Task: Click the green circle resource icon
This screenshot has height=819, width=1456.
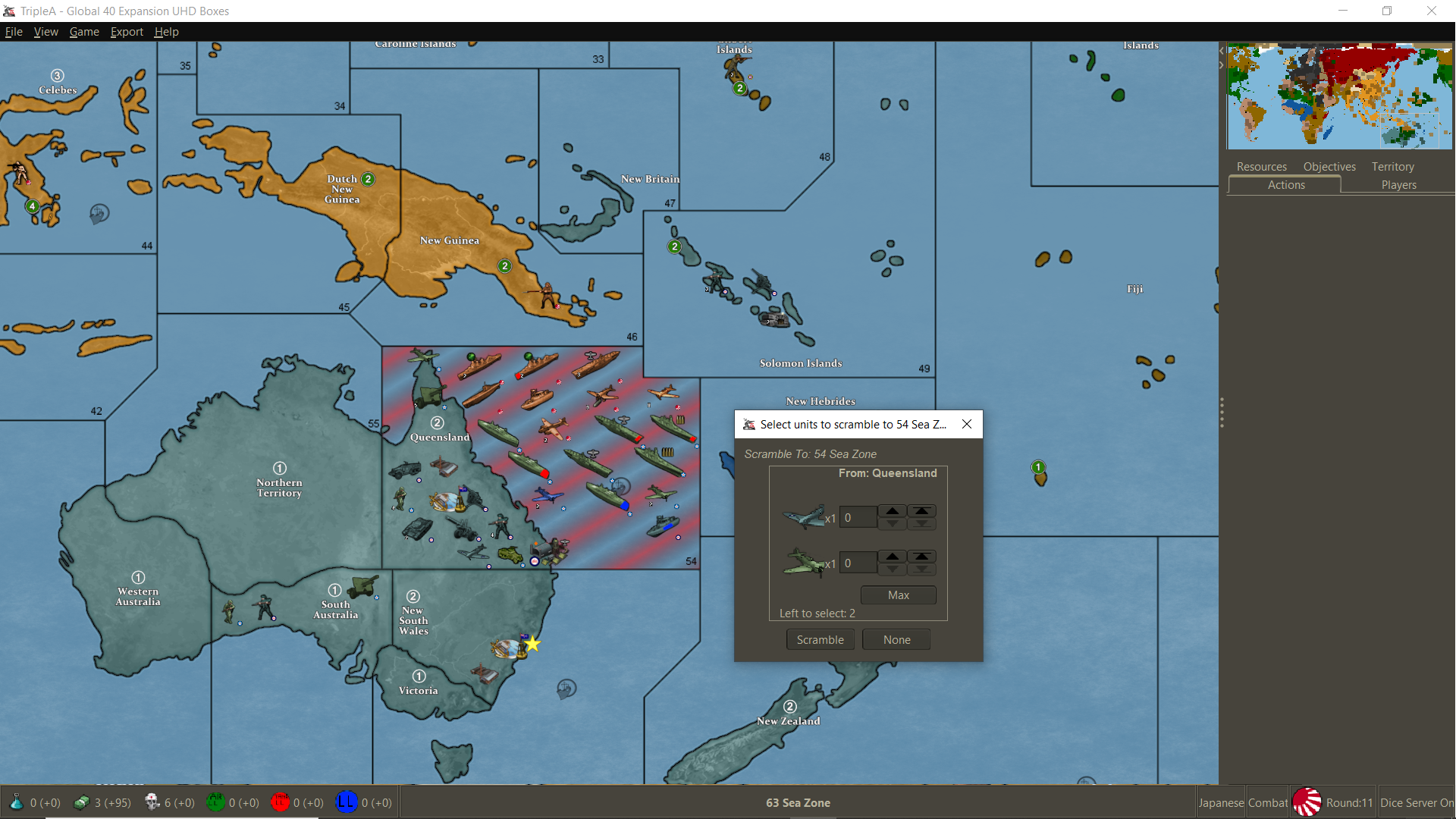Action: click(215, 802)
